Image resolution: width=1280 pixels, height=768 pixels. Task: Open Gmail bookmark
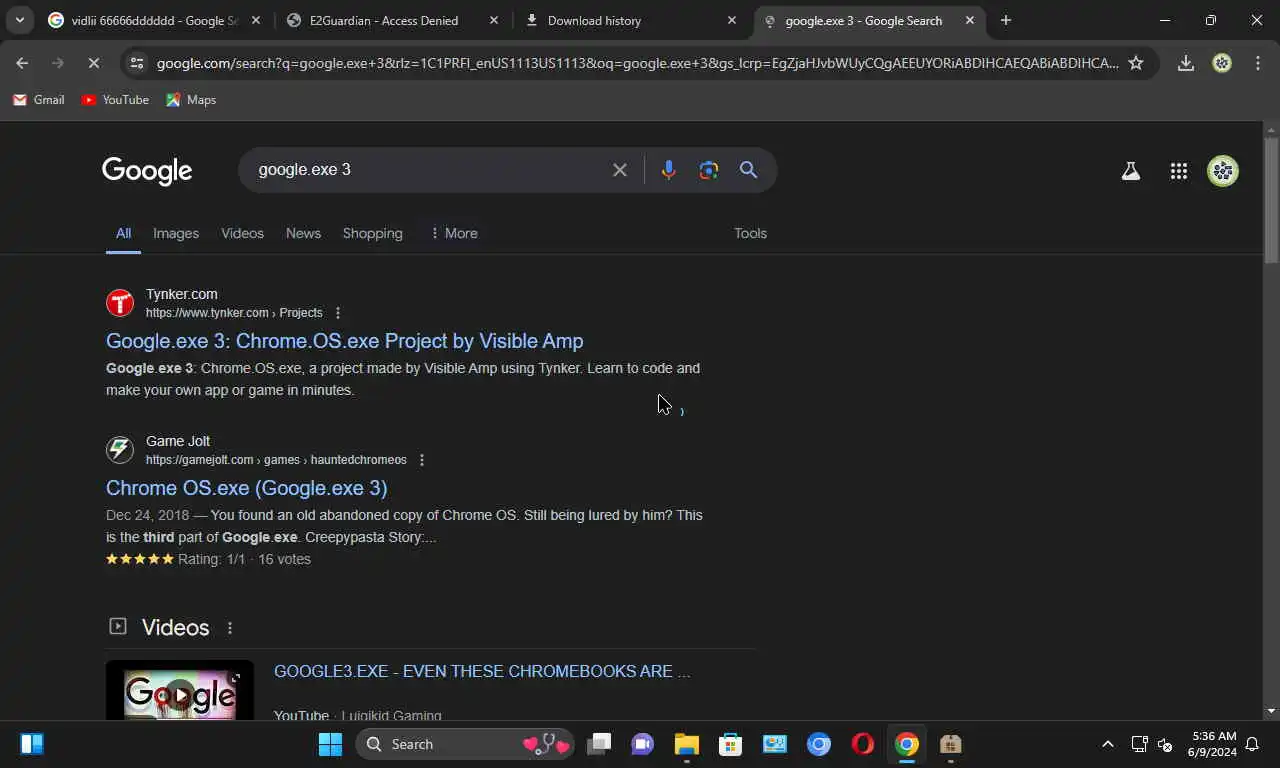point(38,99)
